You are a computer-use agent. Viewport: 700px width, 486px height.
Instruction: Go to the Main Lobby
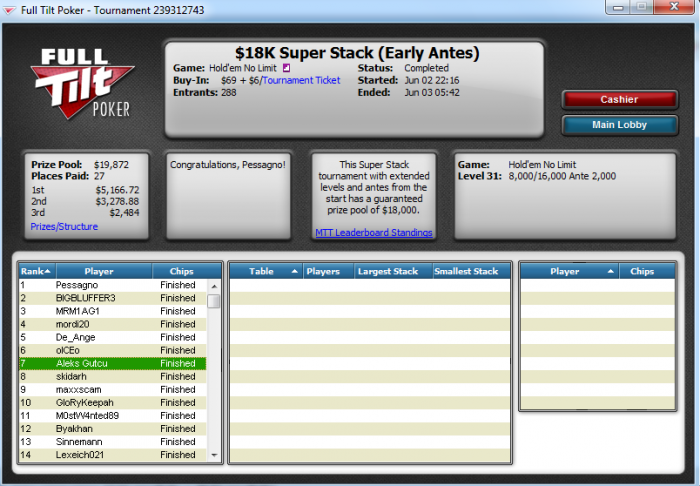point(620,125)
